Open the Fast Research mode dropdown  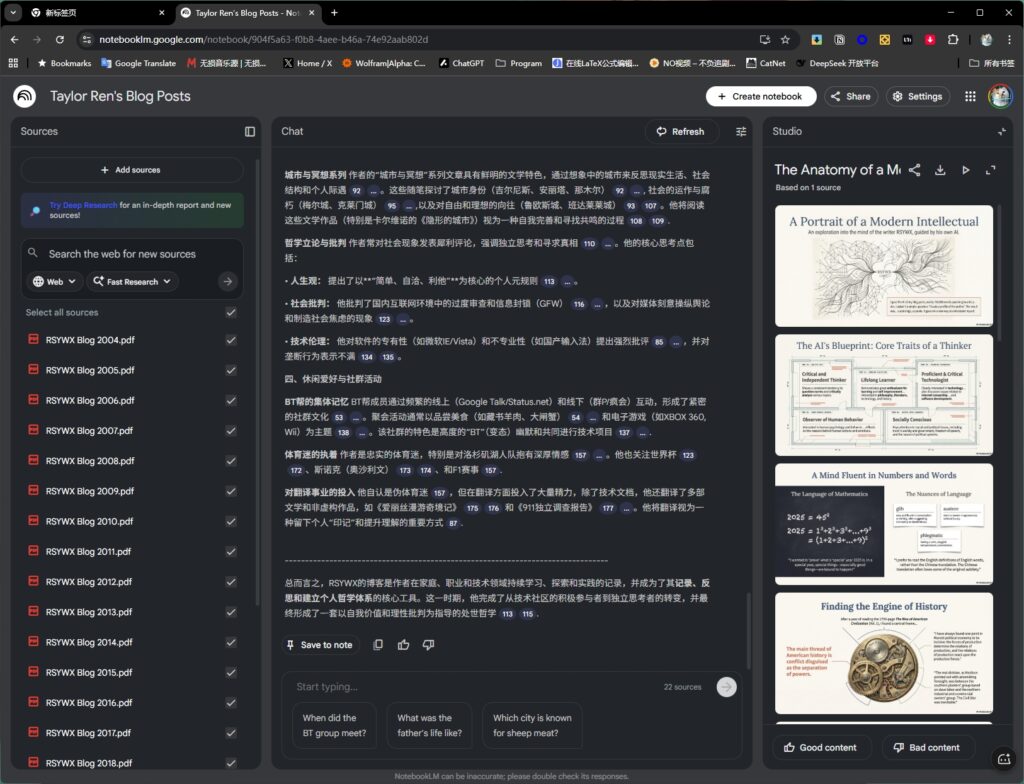click(133, 282)
